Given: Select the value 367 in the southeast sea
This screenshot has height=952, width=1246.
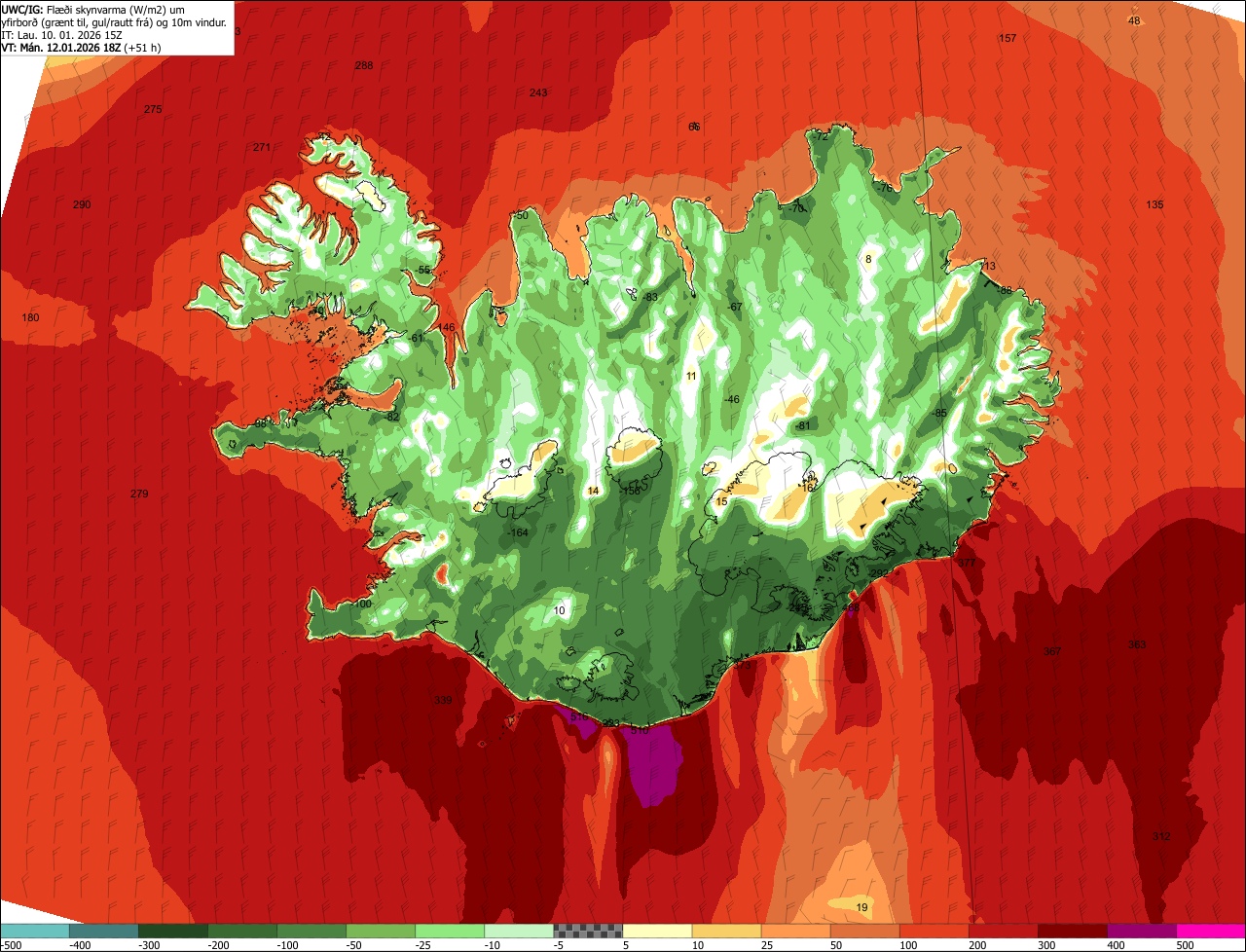Looking at the screenshot, I should coord(1052,651).
